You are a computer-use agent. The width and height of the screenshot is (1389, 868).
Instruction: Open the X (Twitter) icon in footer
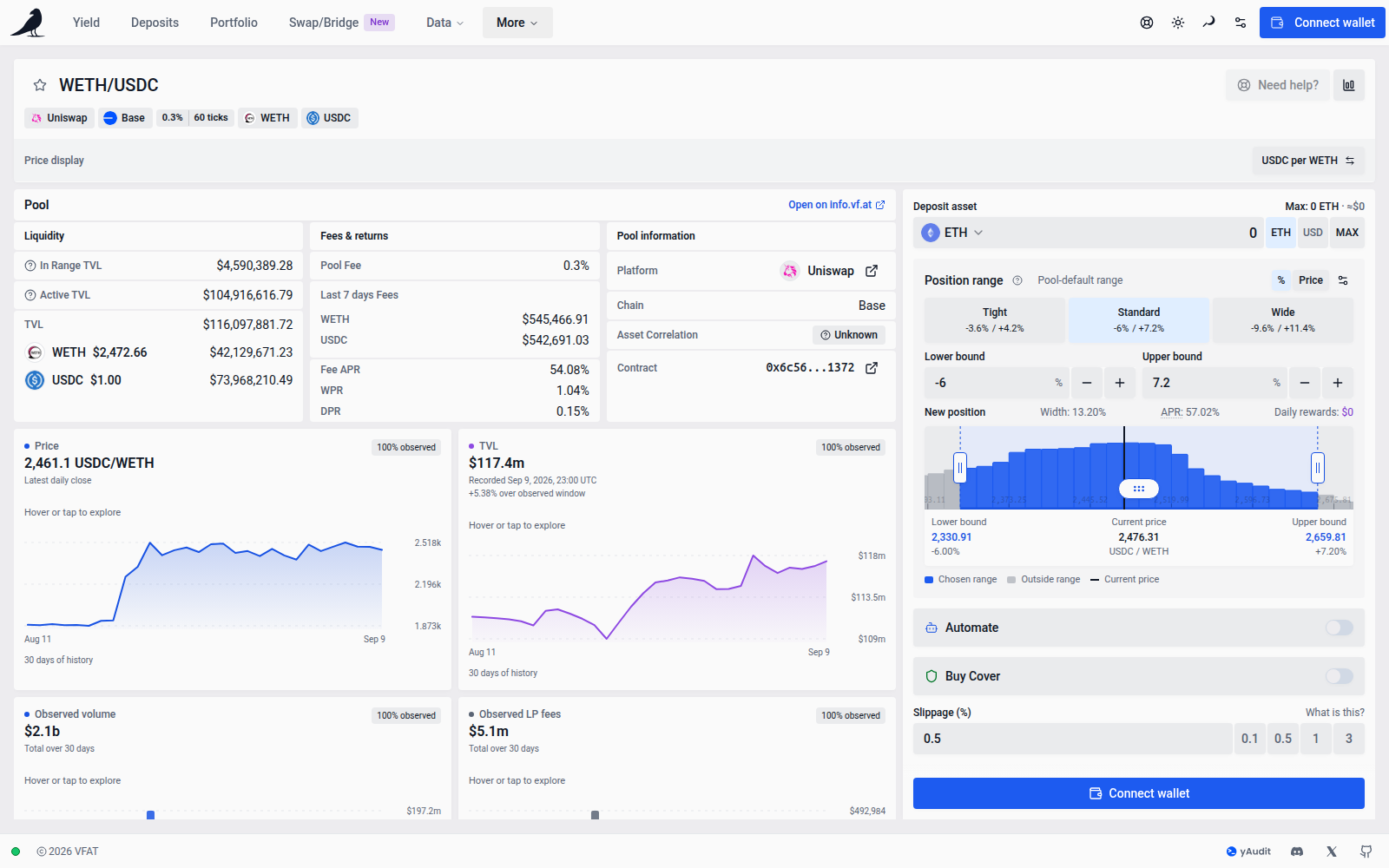(1332, 852)
